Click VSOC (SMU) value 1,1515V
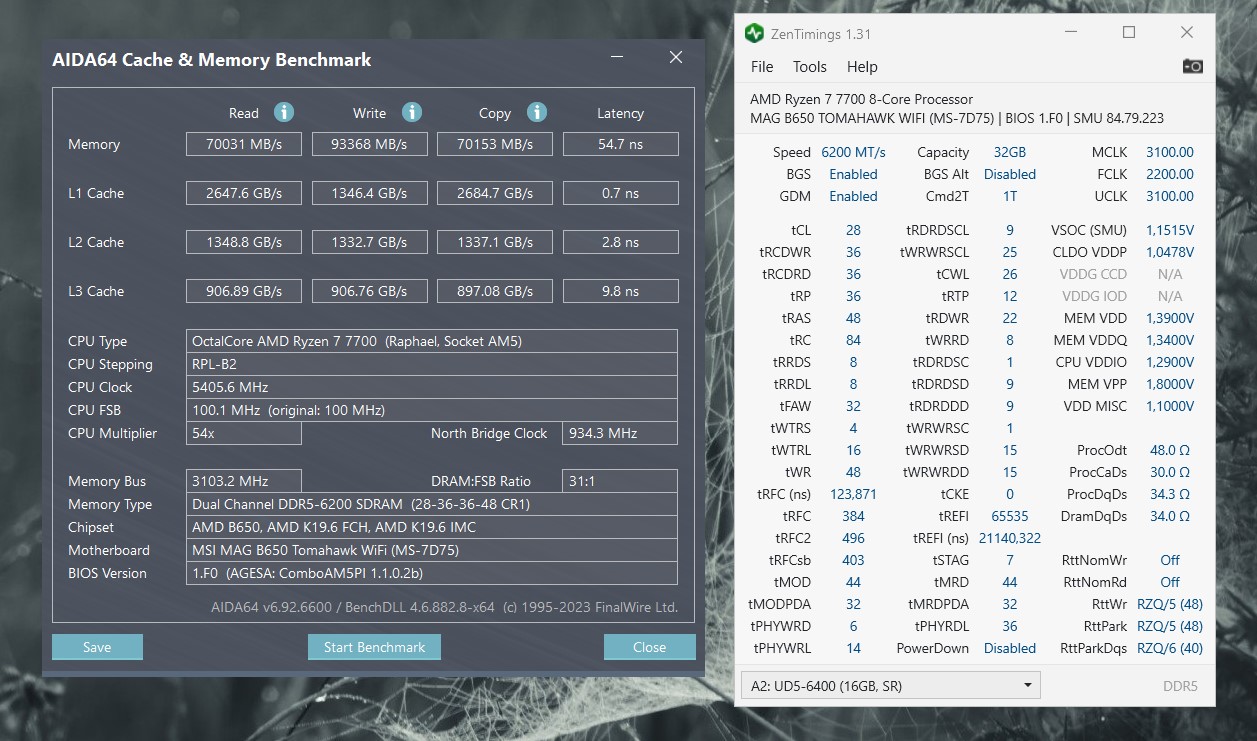 click(x=1170, y=230)
